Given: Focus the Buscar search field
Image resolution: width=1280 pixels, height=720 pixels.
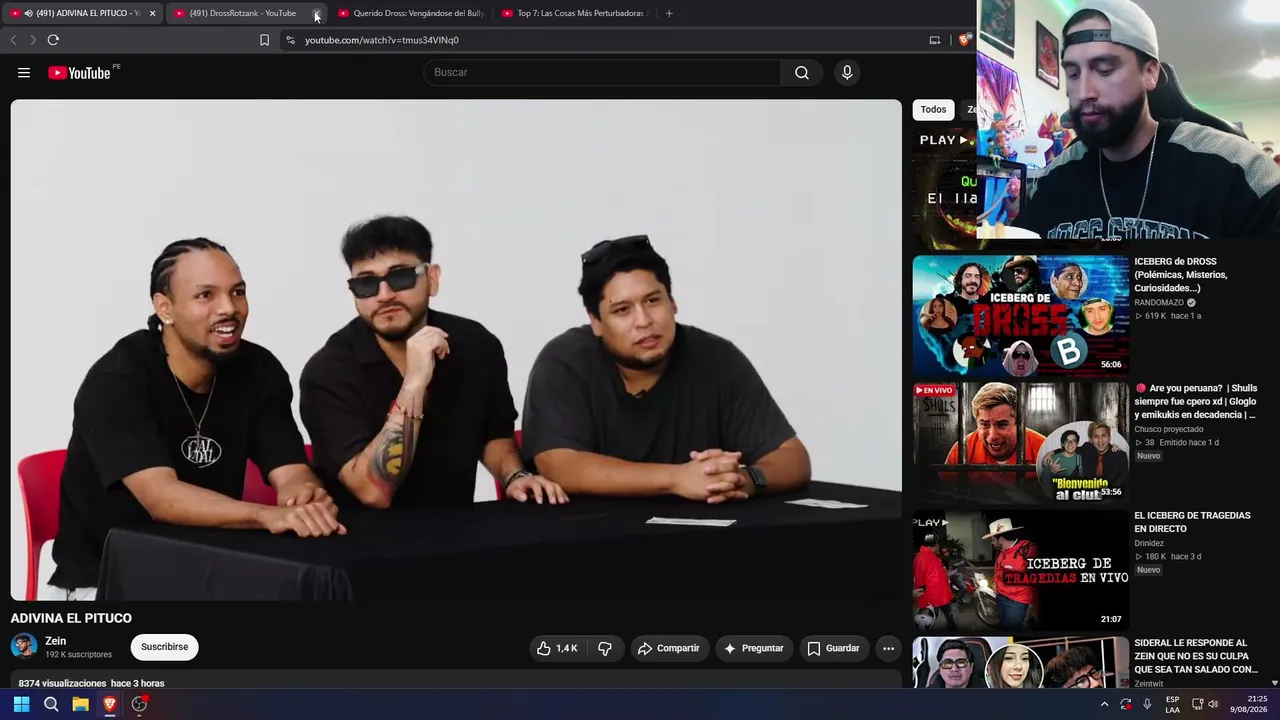Looking at the screenshot, I should (x=602, y=72).
